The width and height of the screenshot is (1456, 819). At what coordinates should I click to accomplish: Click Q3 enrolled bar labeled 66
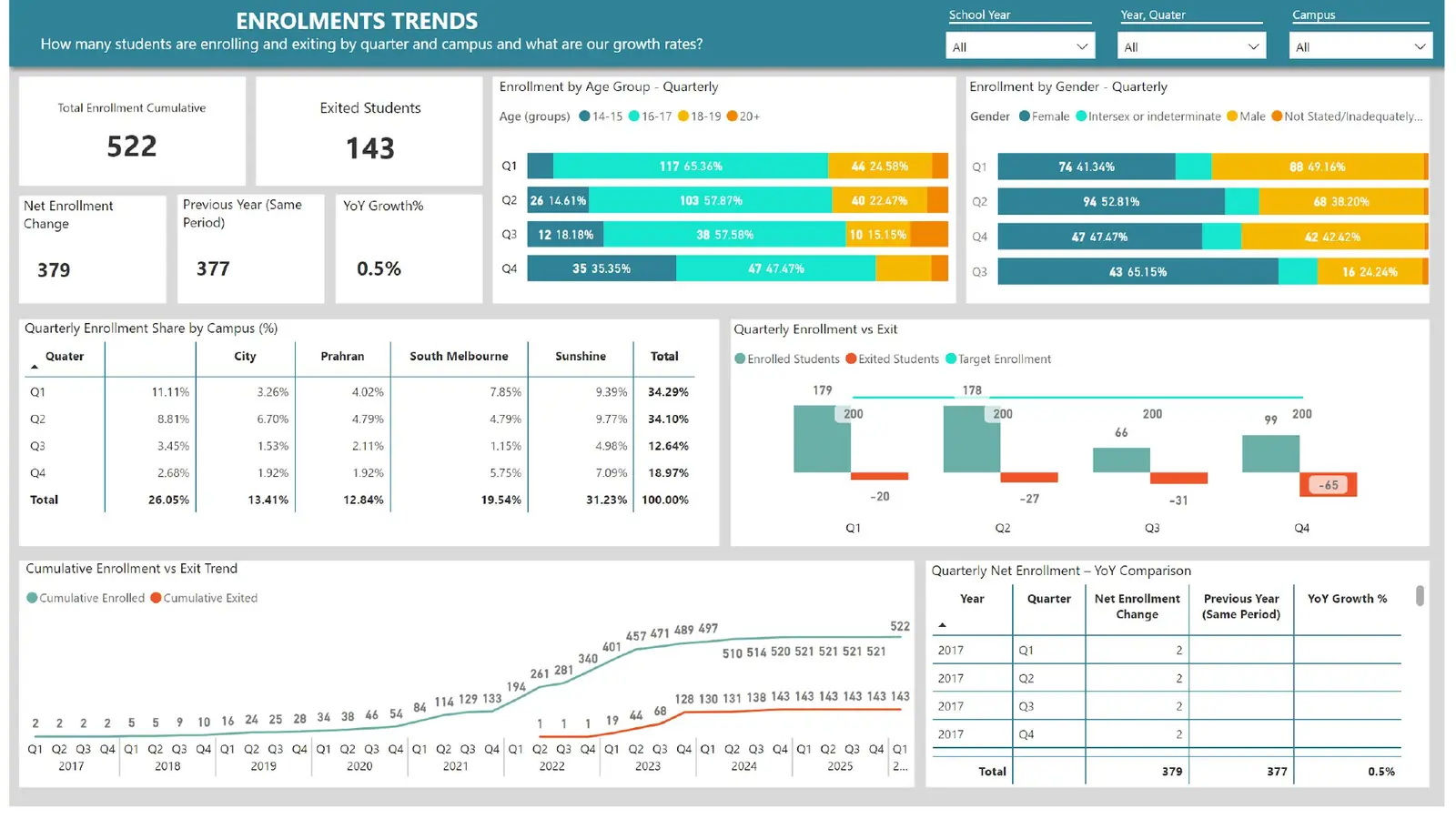pyautogui.click(x=1121, y=460)
